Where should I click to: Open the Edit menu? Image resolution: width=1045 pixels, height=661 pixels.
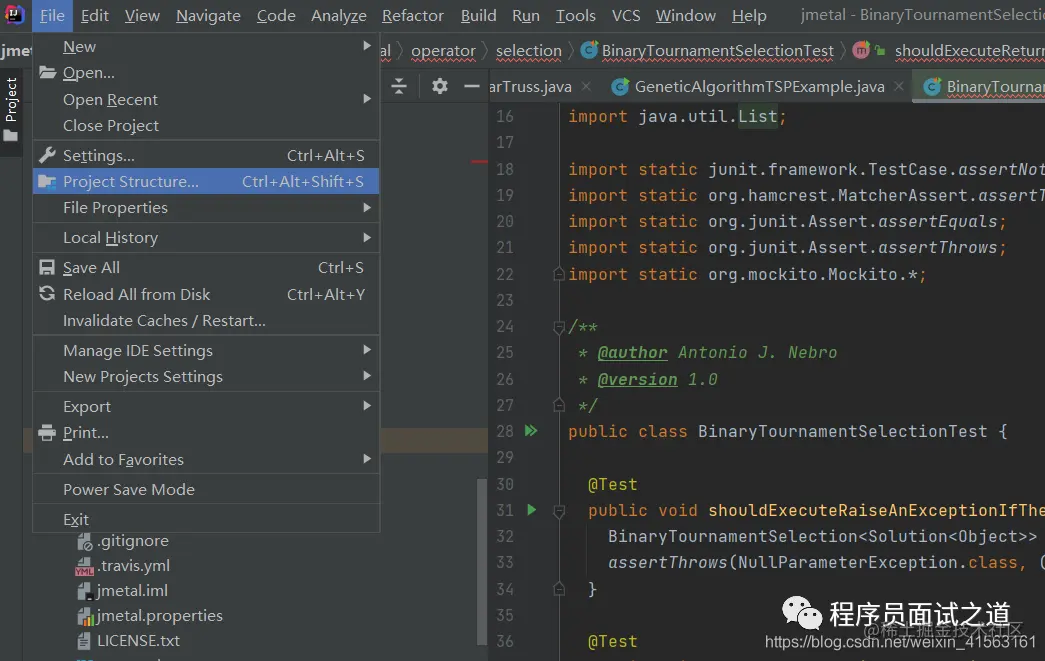click(95, 15)
